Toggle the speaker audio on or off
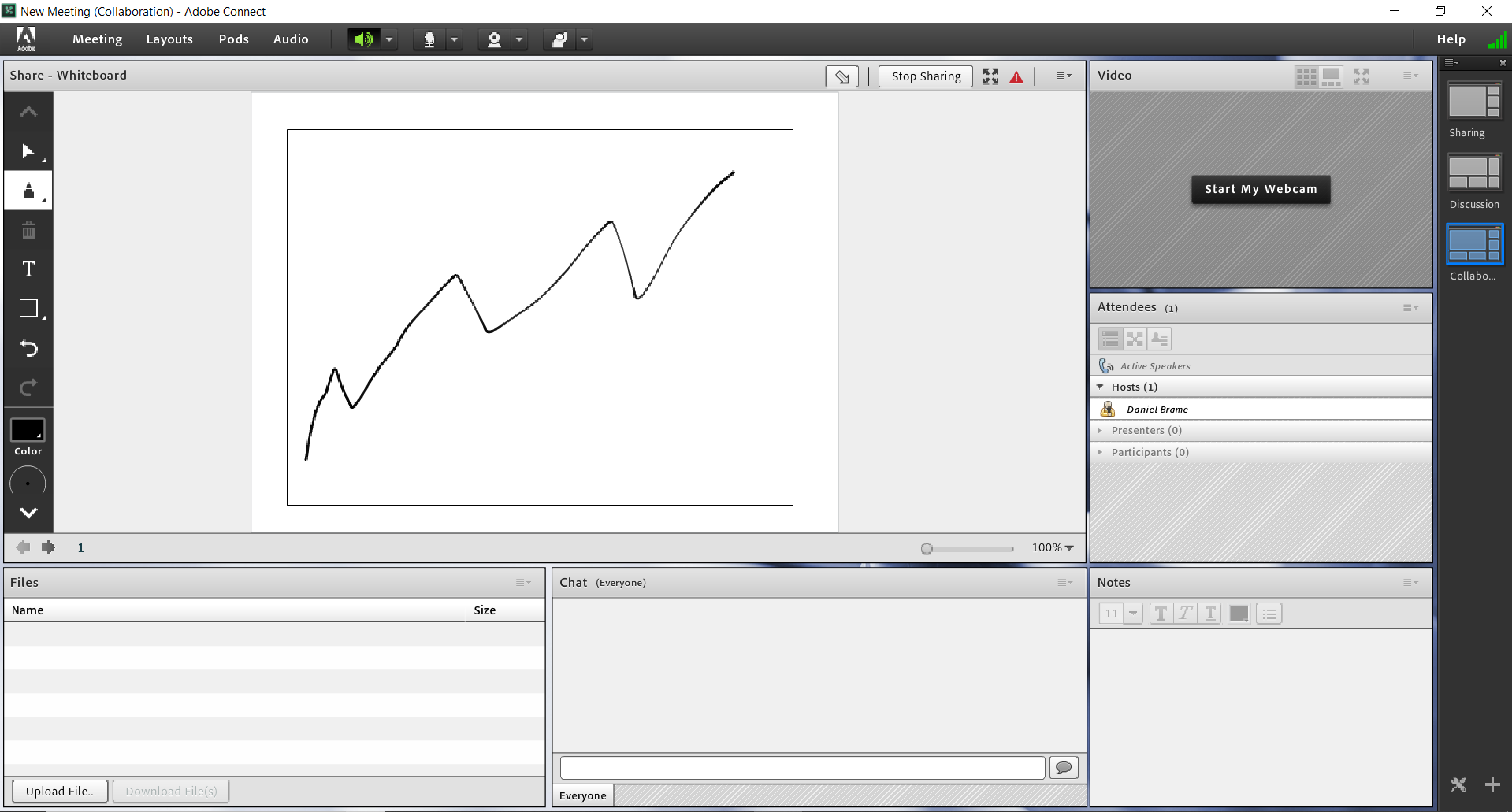1512x812 pixels. 363,39
